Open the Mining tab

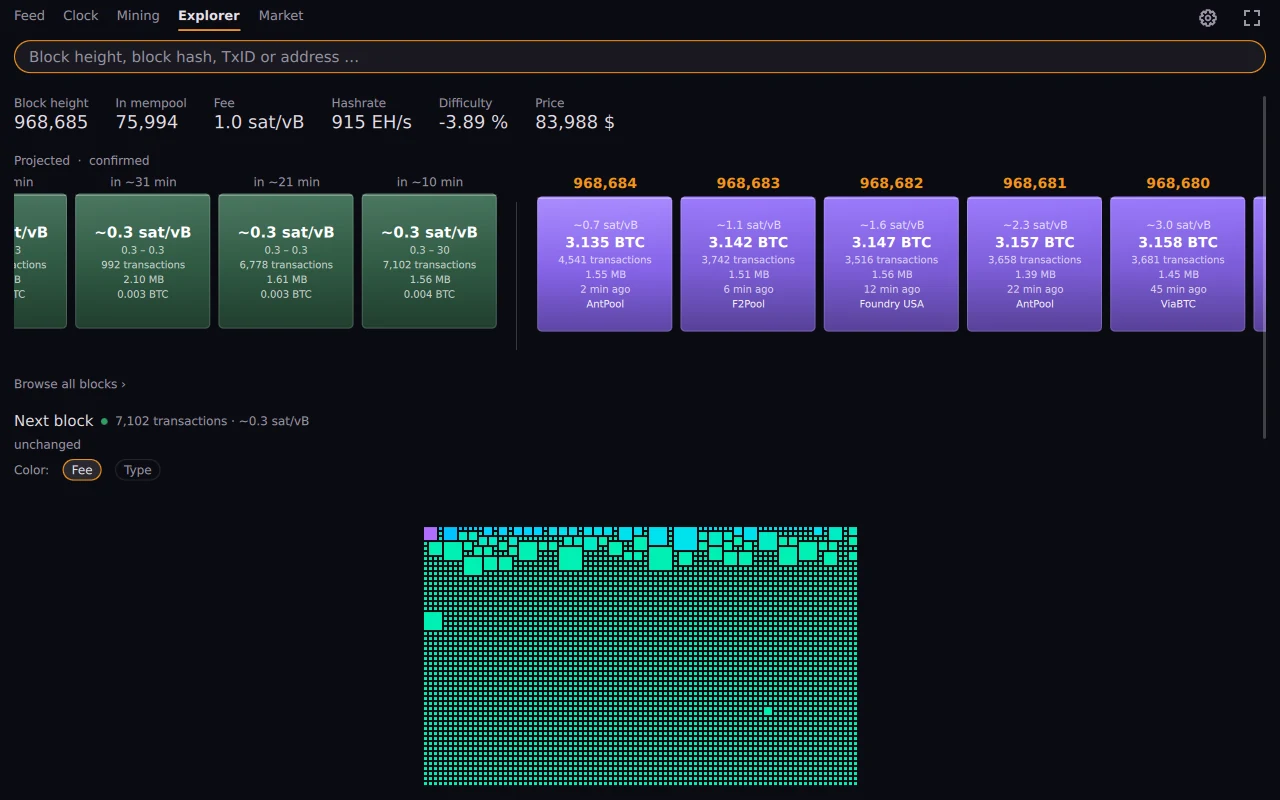(138, 16)
